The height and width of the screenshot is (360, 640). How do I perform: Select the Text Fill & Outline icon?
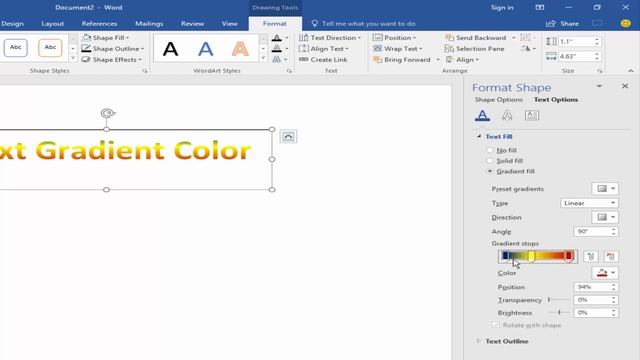pos(482,116)
